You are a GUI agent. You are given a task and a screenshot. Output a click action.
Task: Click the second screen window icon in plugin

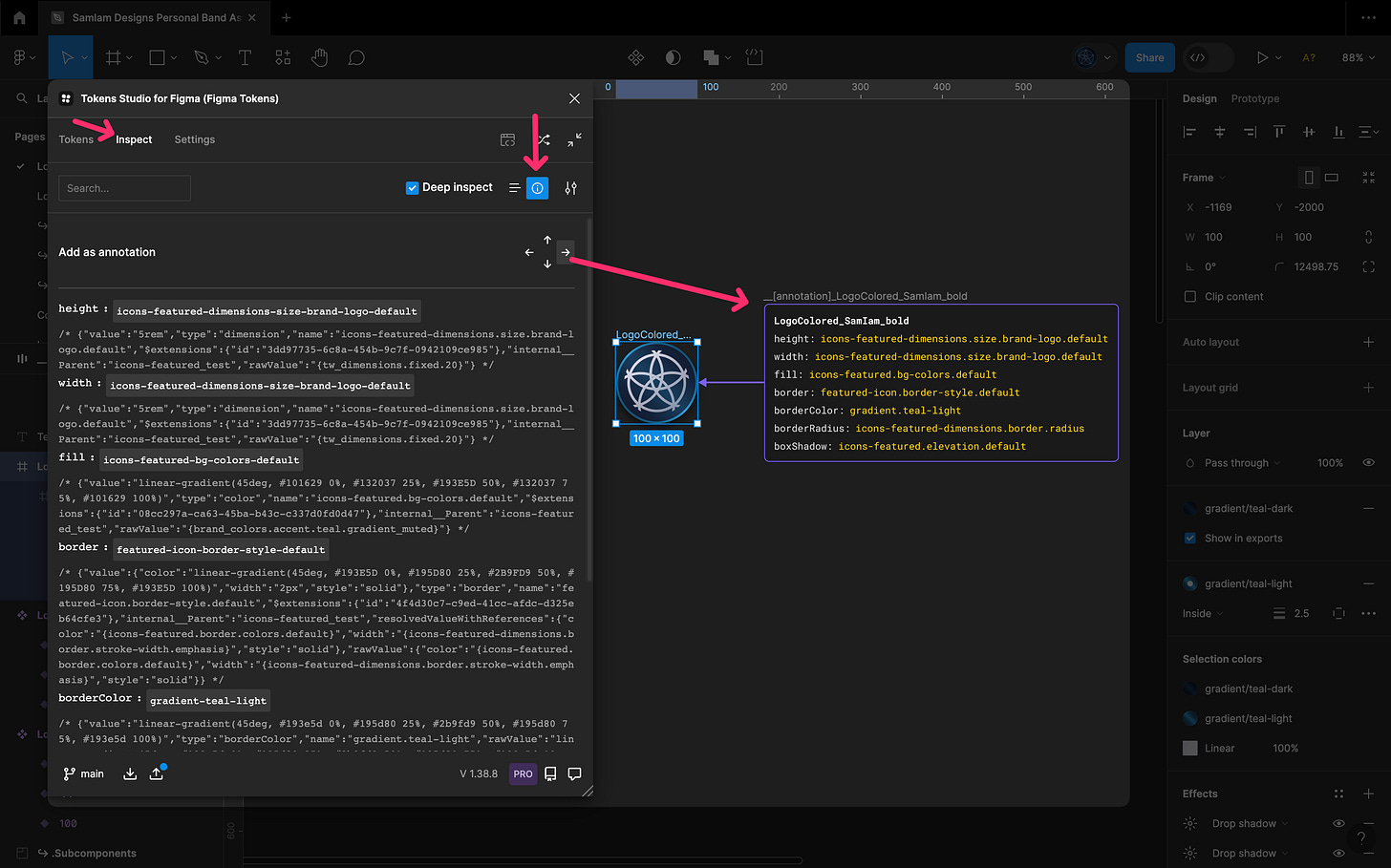click(x=508, y=139)
